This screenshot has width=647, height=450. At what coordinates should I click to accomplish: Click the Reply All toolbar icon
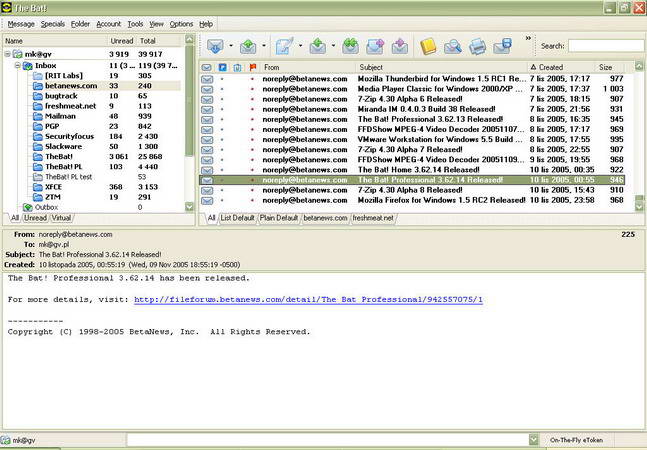coord(350,46)
